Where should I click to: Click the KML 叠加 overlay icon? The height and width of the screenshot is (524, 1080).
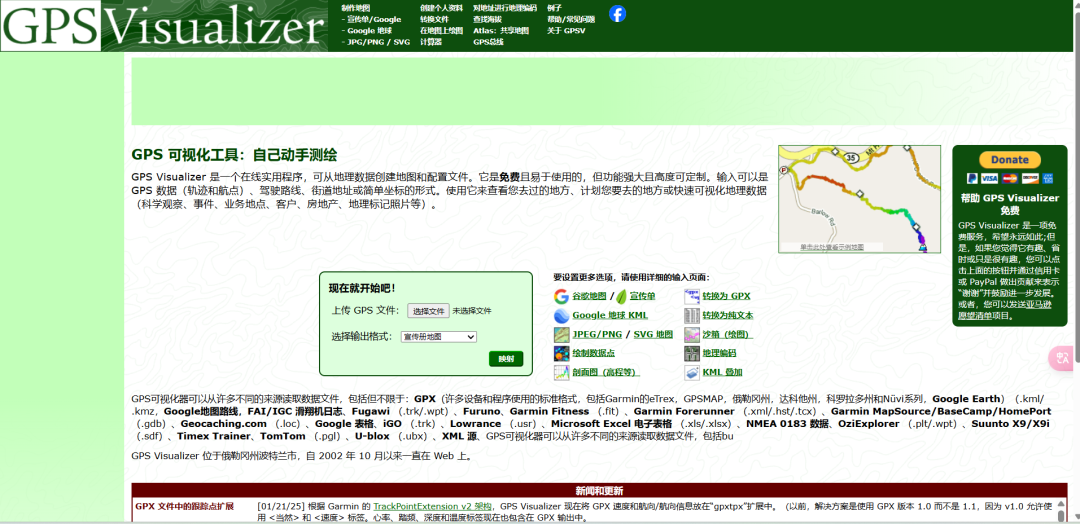pyautogui.click(x=692, y=373)
